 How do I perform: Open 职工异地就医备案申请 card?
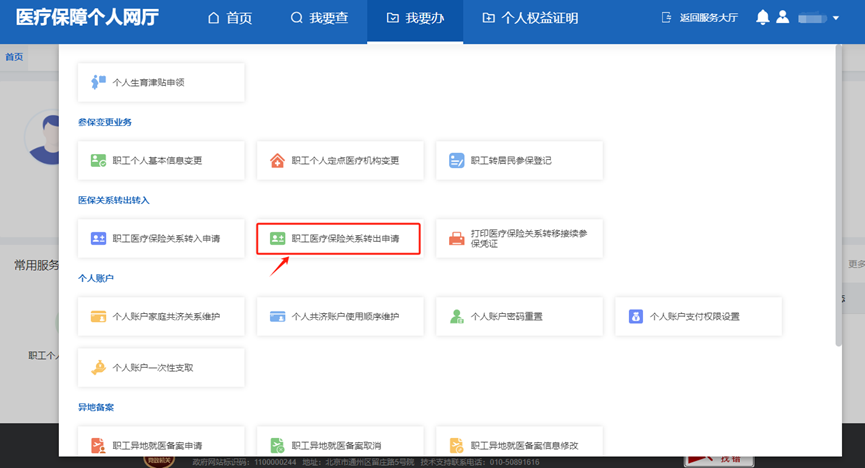click(x=161, y=442)
